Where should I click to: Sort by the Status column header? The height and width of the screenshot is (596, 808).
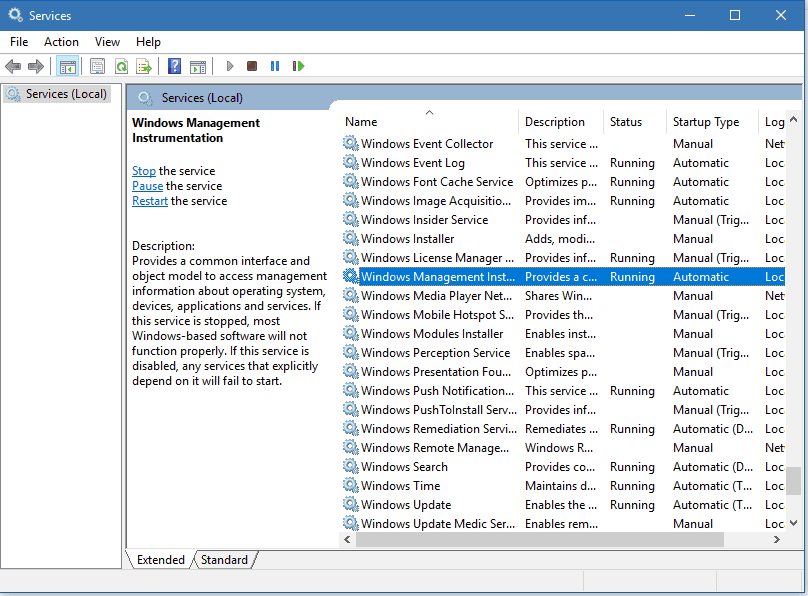click(635, 122)
